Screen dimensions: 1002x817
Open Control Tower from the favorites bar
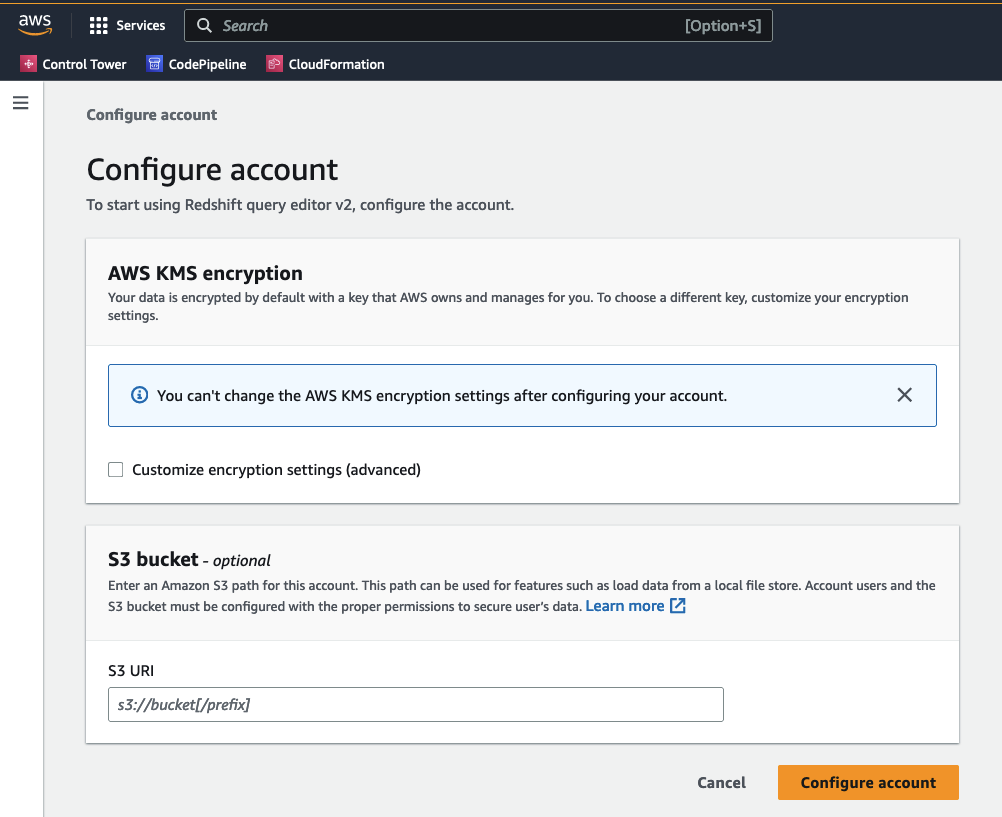pyautogui.click(x=83, y=63)
